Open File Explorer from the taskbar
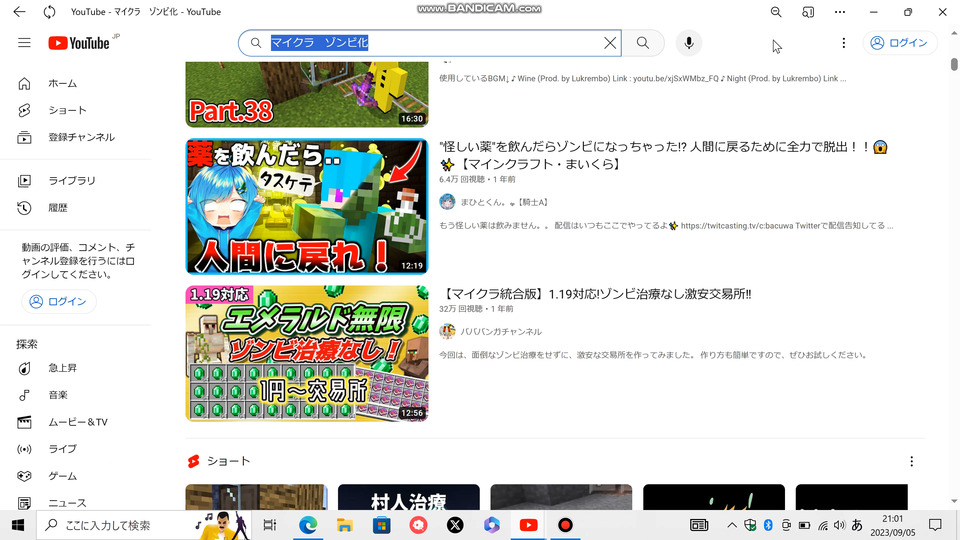The image size is (960, 540). point(345,525)
